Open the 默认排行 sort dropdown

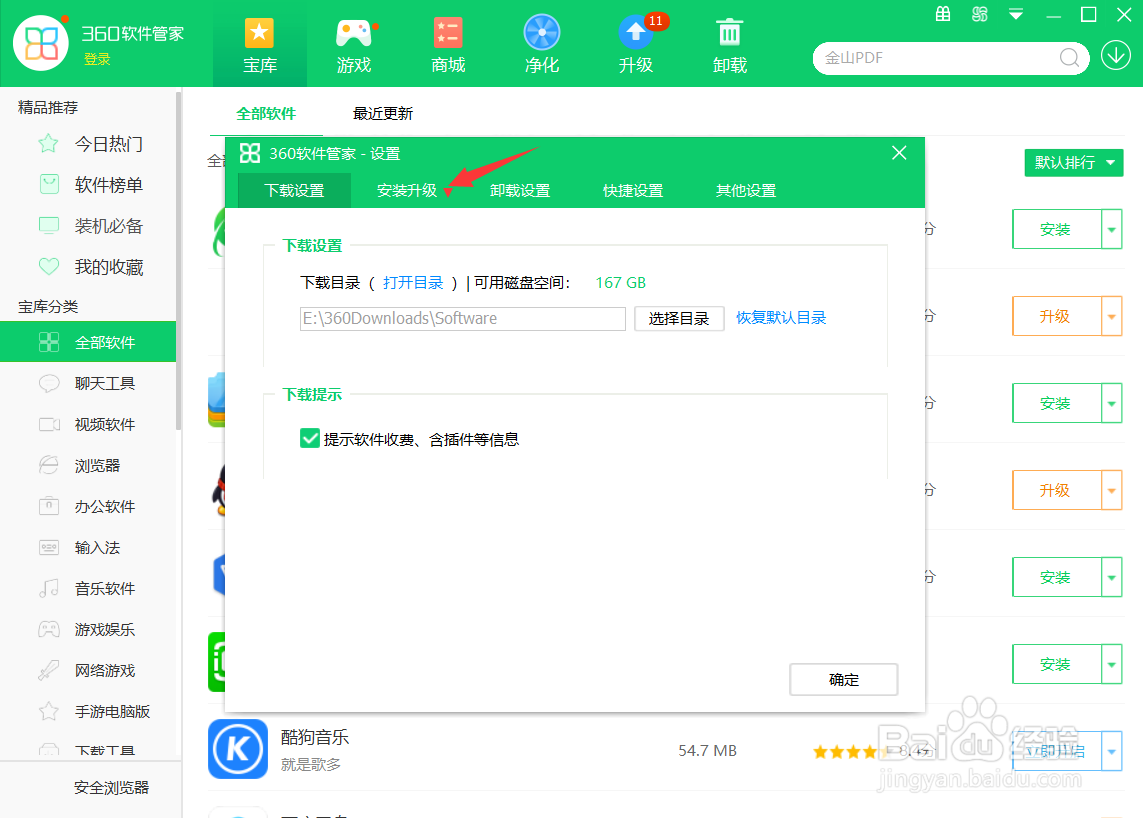click(1074, 163)
